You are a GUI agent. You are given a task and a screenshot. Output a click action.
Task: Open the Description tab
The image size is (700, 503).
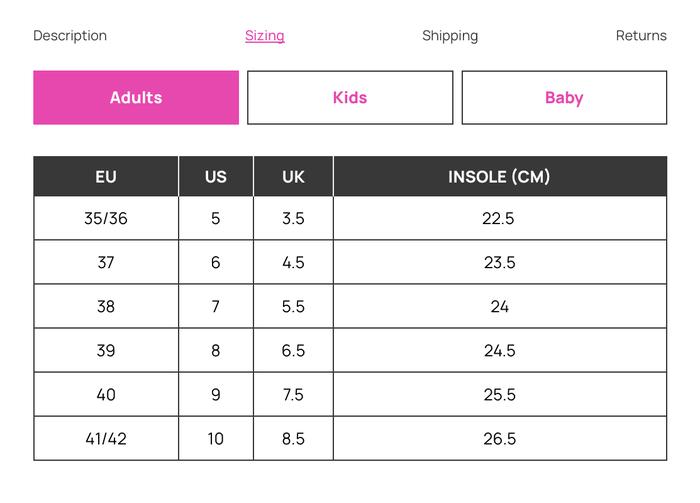[70, 36]
